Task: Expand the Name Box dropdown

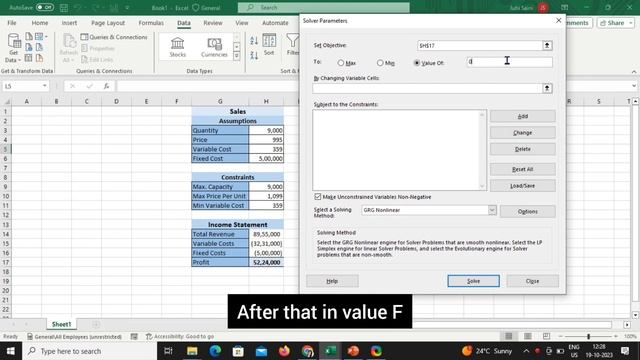Action: [44, 86]
